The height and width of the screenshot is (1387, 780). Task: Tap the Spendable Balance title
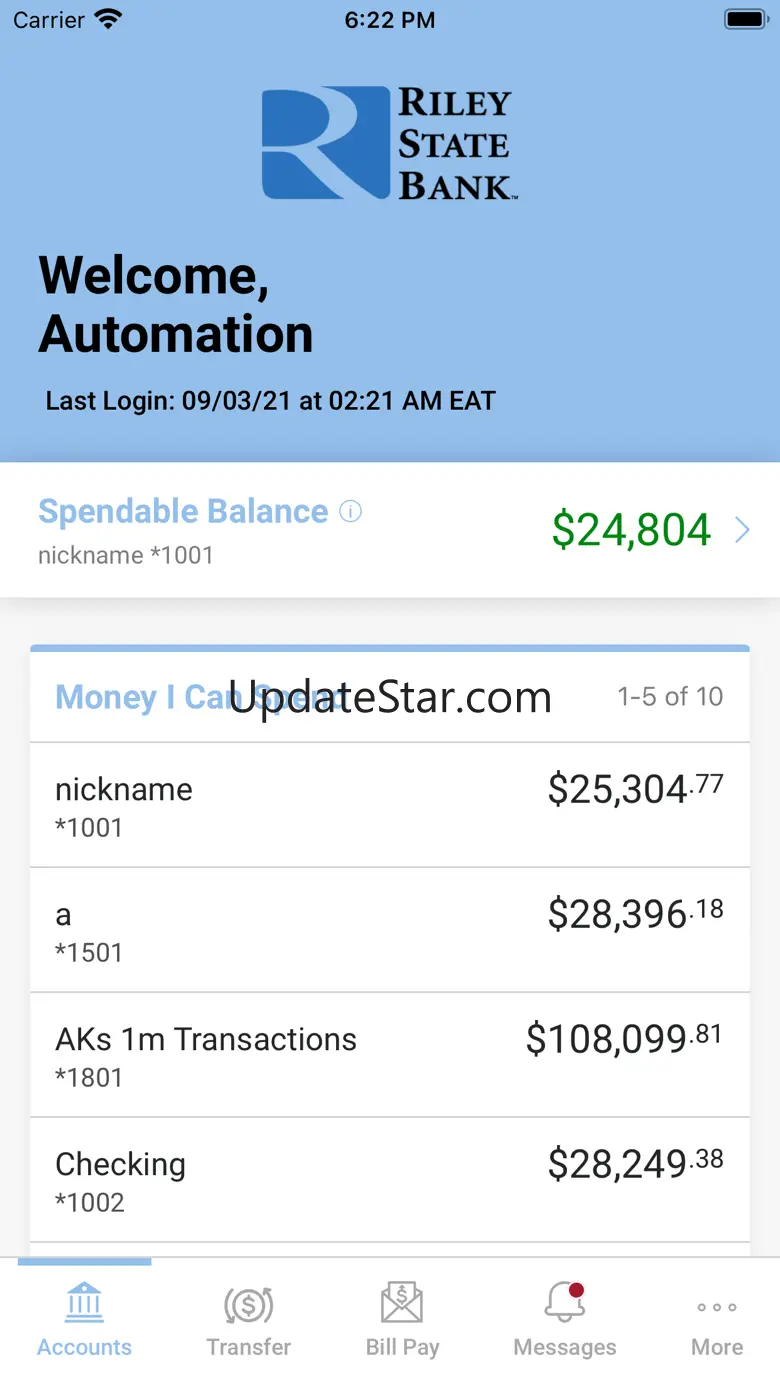click(183, 512)
